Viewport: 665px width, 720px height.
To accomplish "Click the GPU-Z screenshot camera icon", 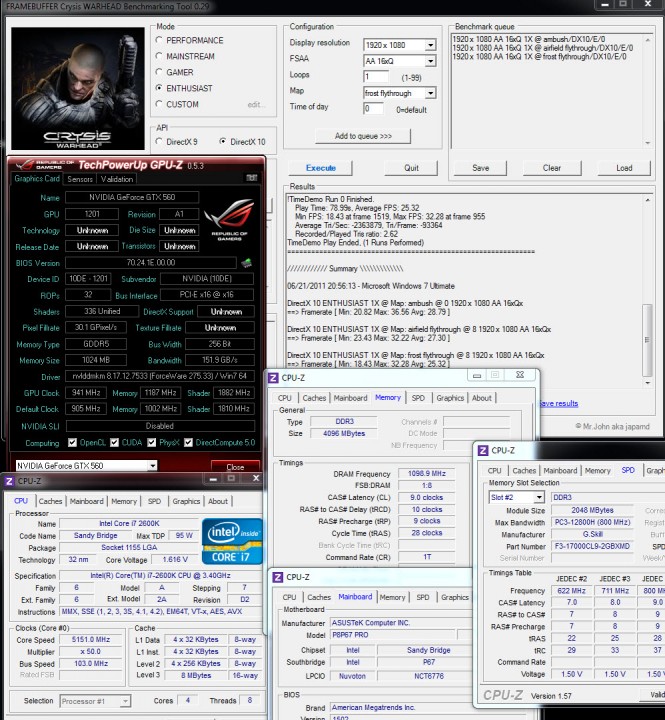I will tap(251, 178).
